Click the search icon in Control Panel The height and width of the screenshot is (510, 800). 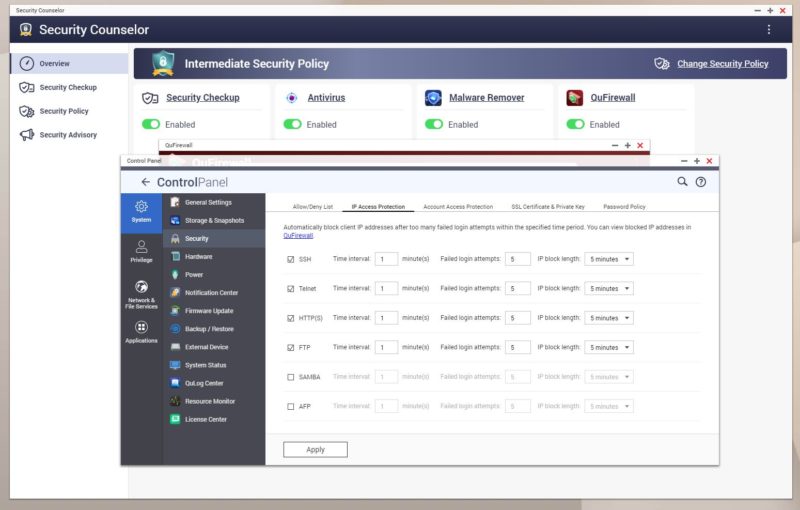tap(682, 182)
